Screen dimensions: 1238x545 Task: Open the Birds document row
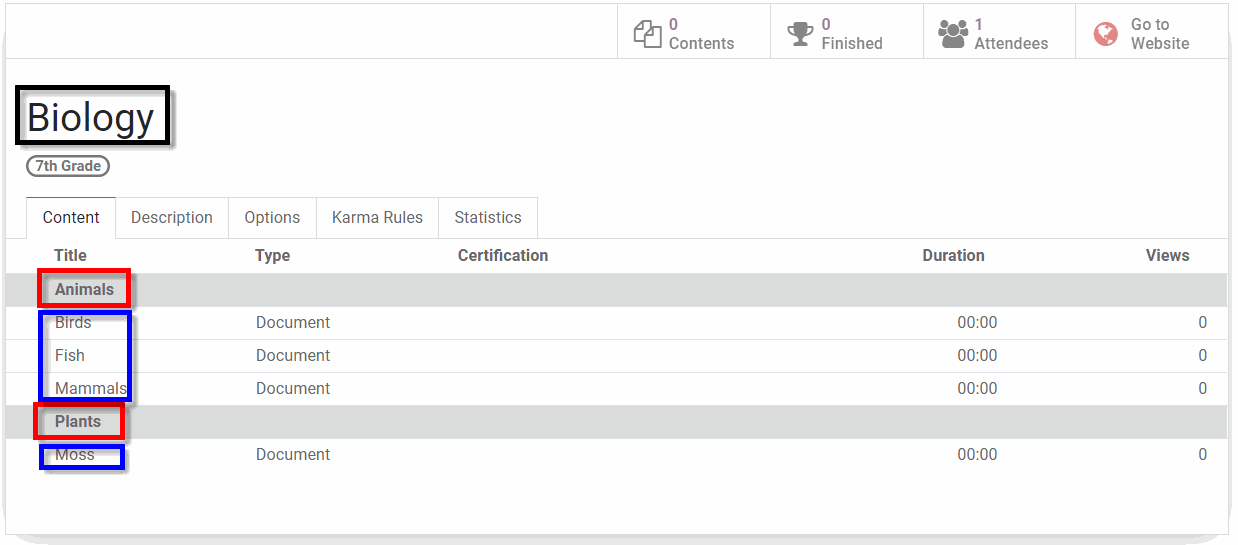[x=73, y=323]
